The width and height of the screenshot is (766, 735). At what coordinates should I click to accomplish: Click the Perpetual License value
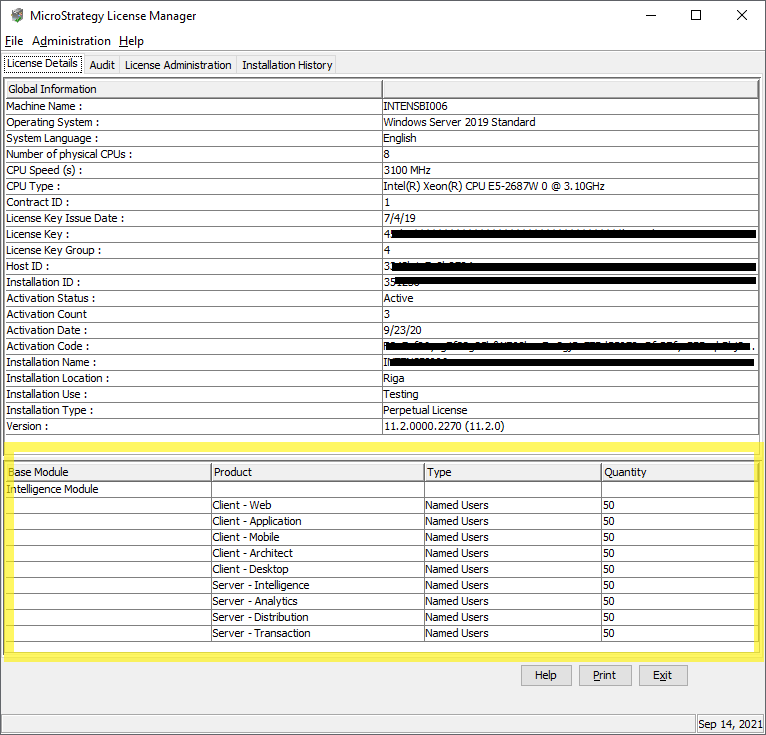pos(425,410)
